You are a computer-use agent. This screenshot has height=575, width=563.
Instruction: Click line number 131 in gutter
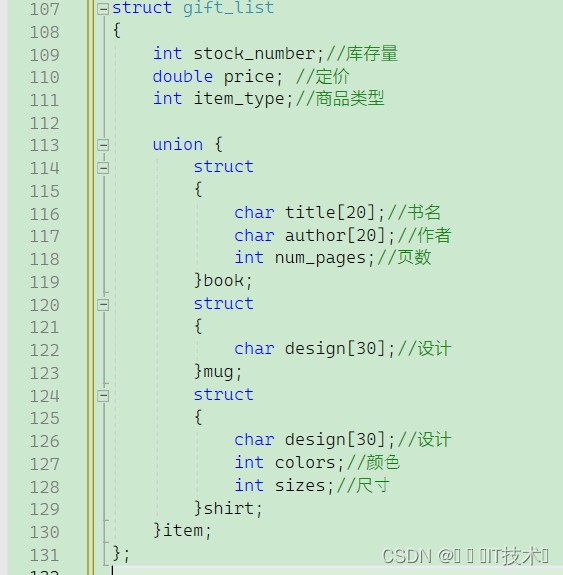tap(44, 555)
